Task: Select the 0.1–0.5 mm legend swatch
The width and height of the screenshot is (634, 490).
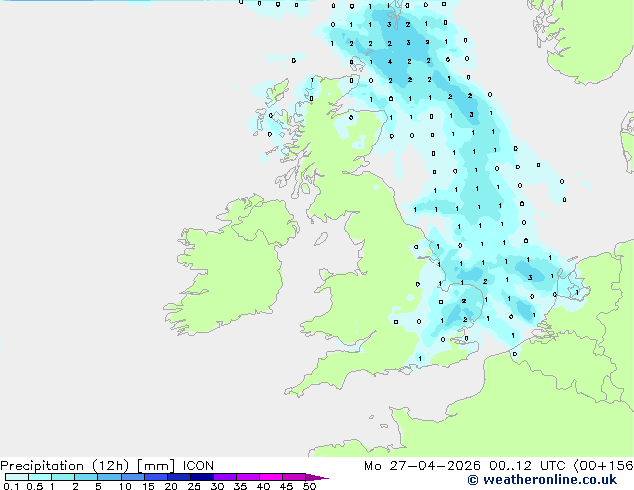Action: click(x=17, y=477)
